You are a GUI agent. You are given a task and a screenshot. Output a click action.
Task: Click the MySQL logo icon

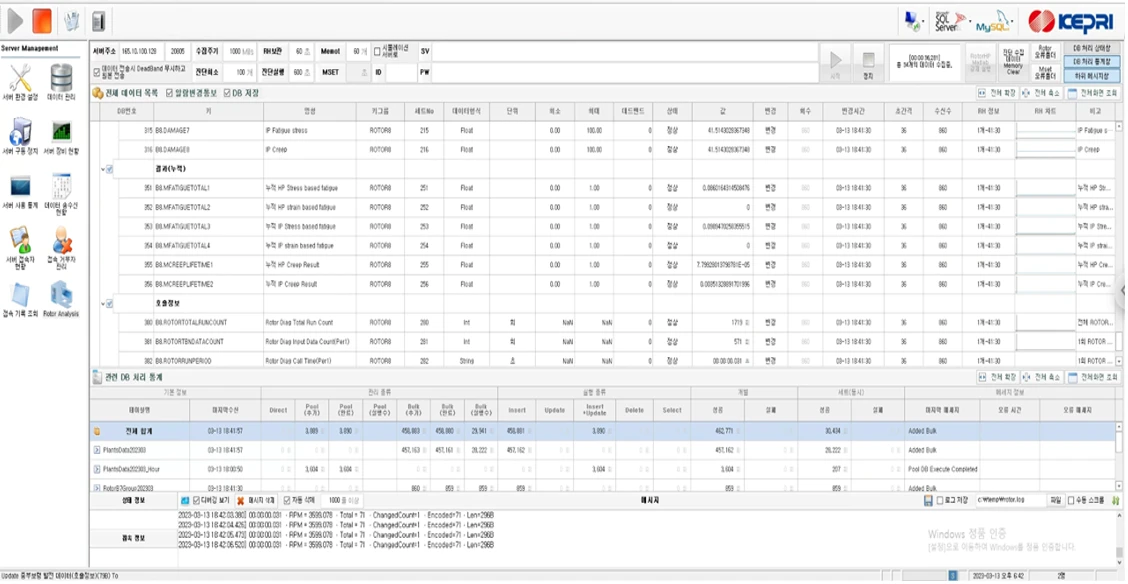tap(995, 22)
